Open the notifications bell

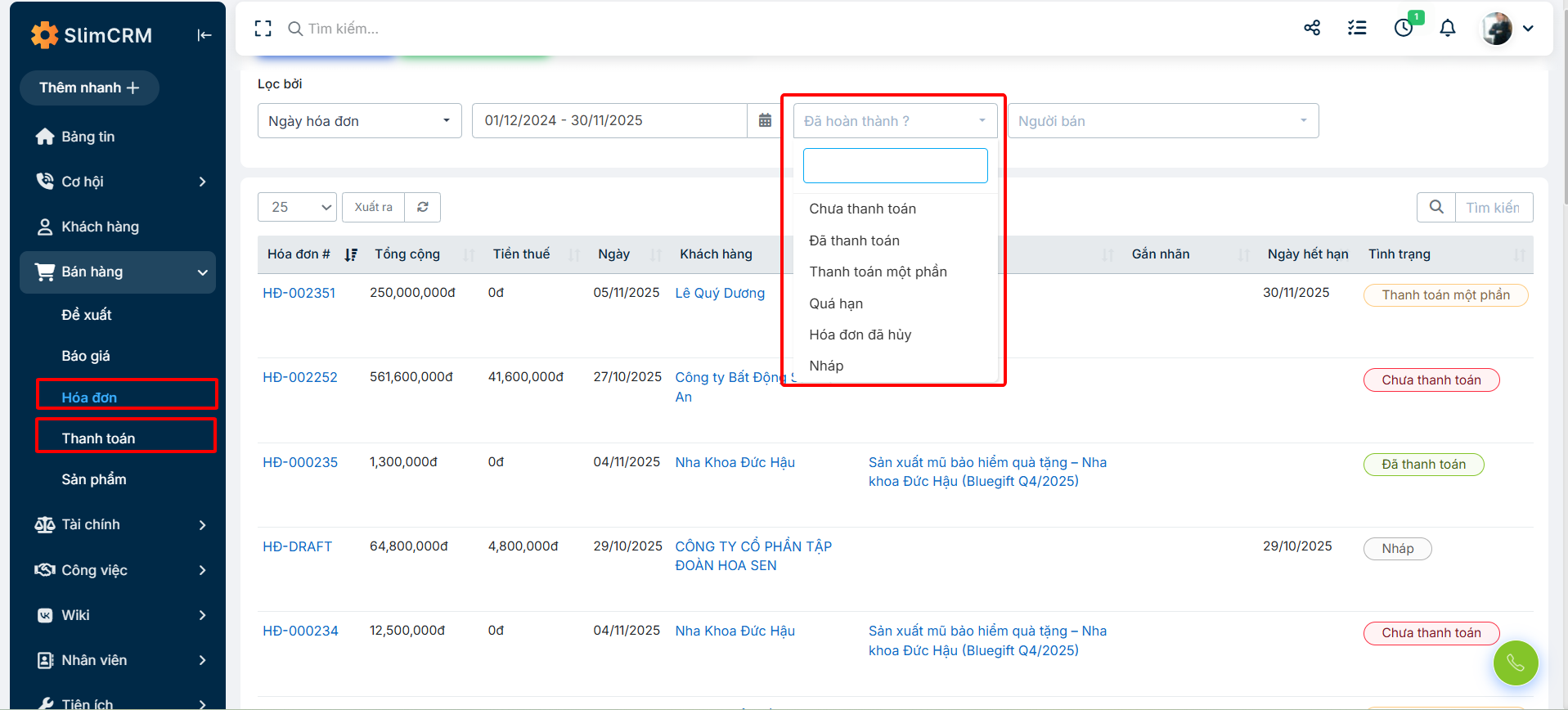tap(1448, 29)
